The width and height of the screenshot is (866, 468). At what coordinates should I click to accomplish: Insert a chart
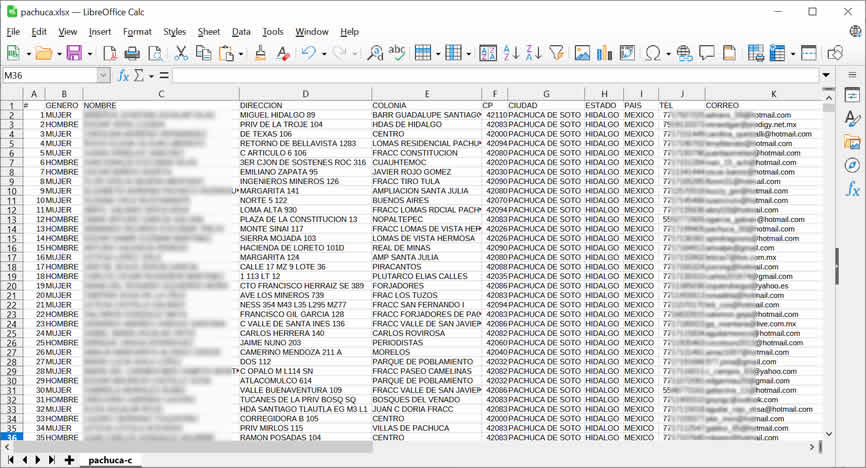[x=605, y=53]
